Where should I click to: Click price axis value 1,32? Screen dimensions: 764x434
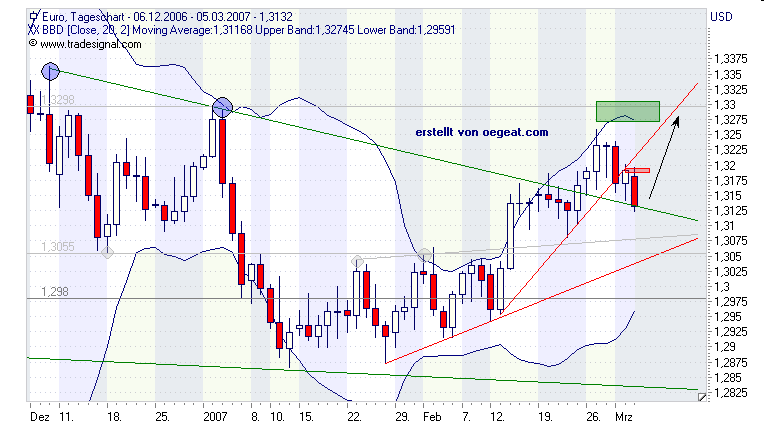(x=725, y=166)
